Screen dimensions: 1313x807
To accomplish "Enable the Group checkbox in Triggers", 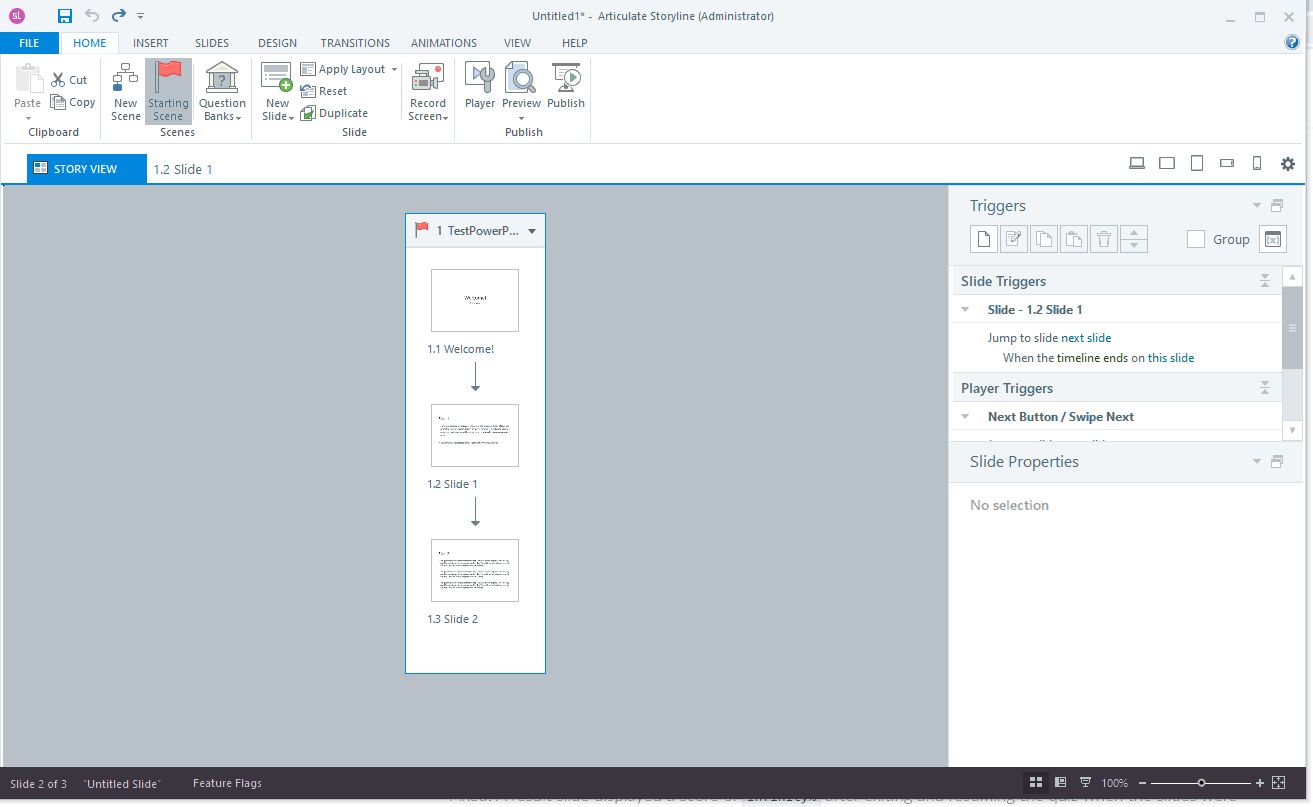I will tap(1196, 238).
